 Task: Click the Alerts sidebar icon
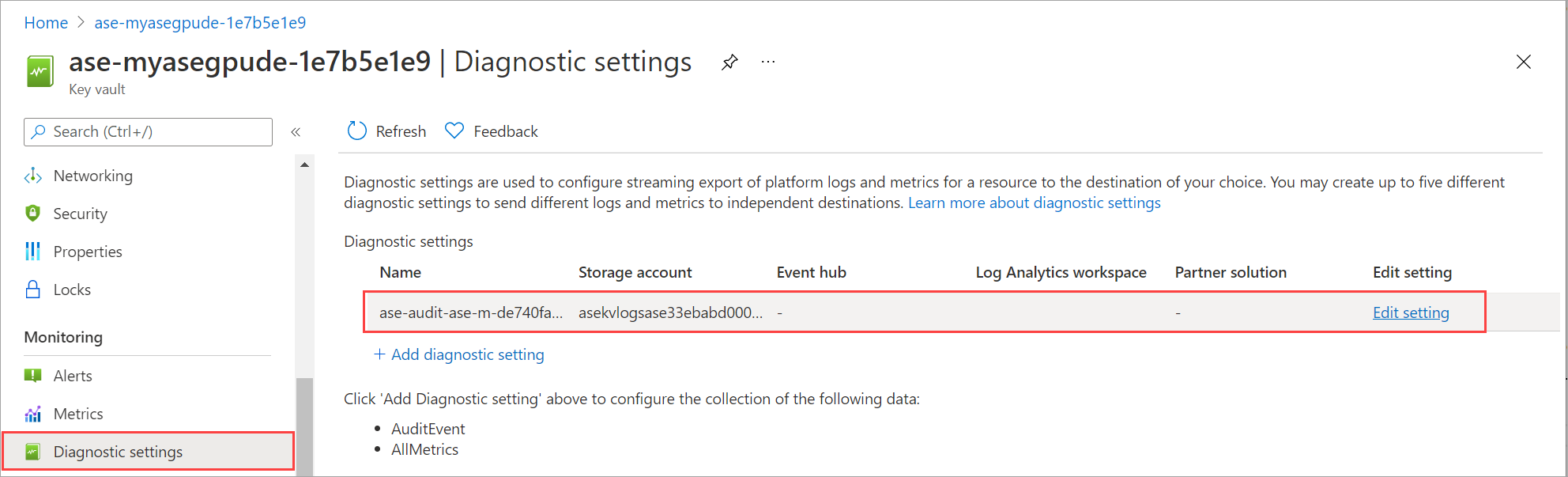33,376
